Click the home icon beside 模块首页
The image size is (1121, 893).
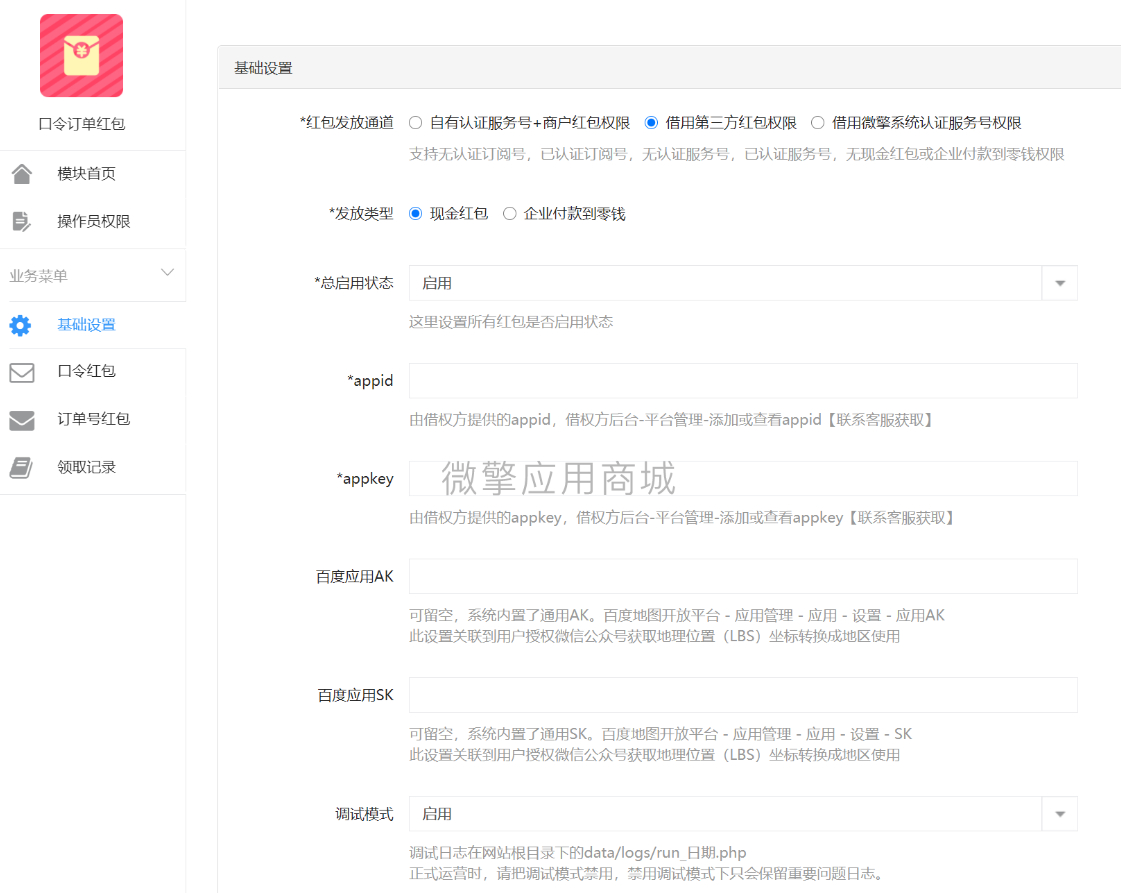(x=22, y=174)
